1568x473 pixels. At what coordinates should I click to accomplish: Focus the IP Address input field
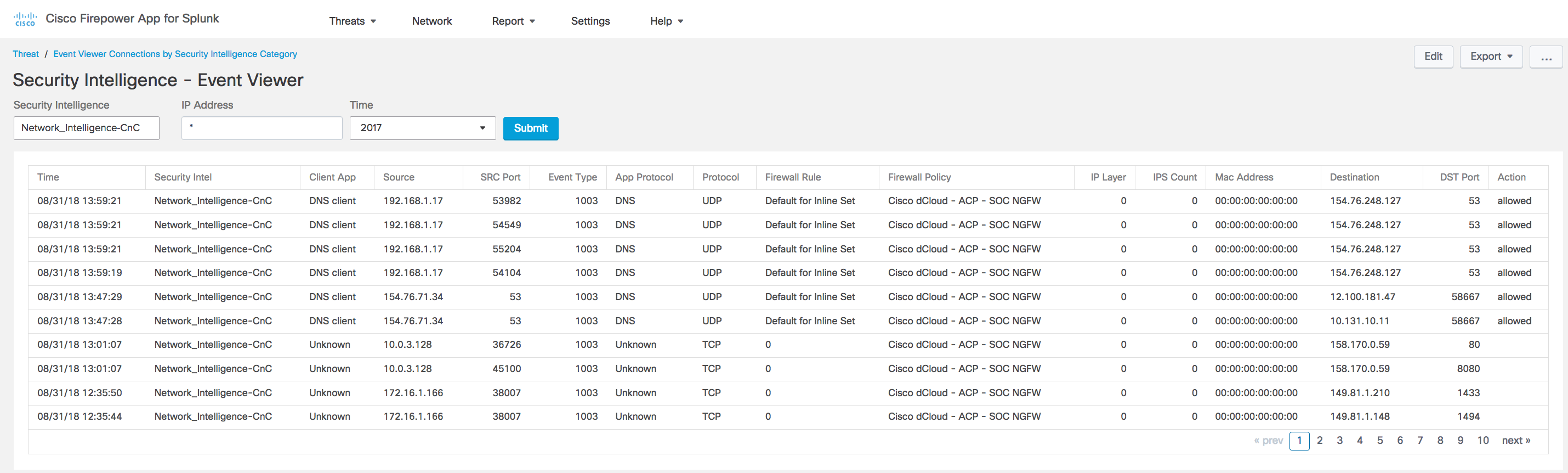coord(262,128)
